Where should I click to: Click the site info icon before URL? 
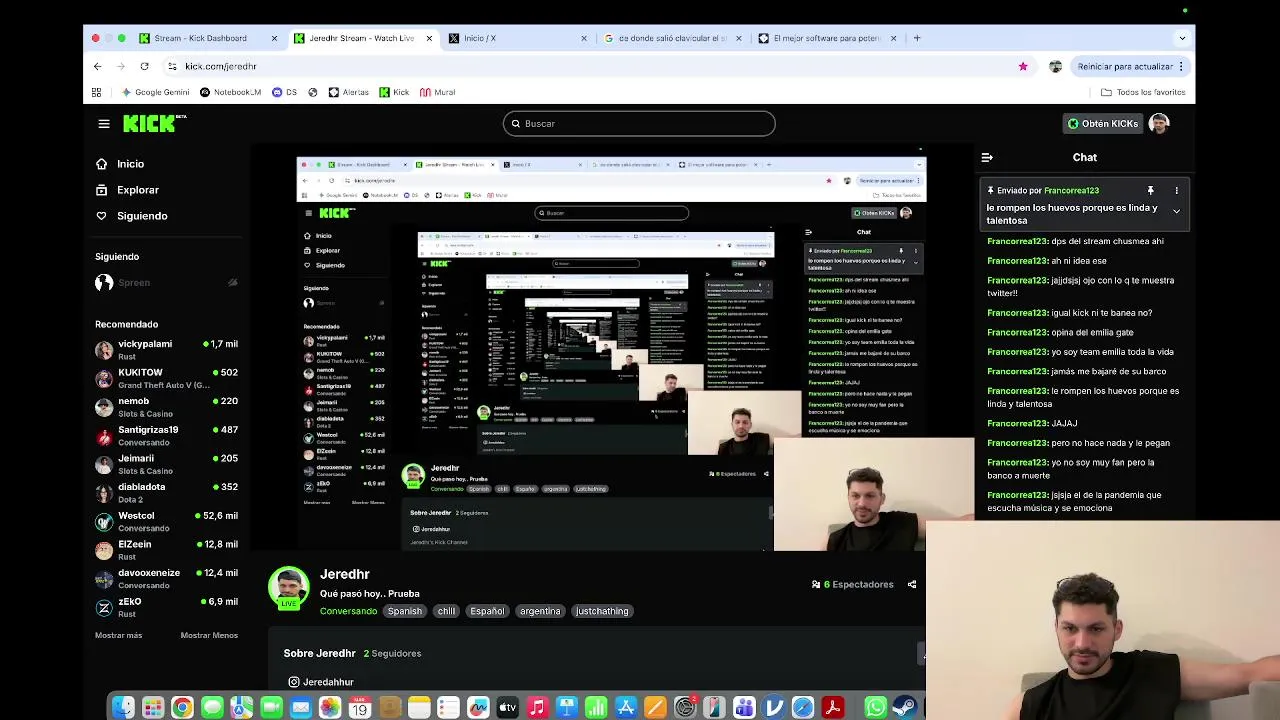pos(172,66)
